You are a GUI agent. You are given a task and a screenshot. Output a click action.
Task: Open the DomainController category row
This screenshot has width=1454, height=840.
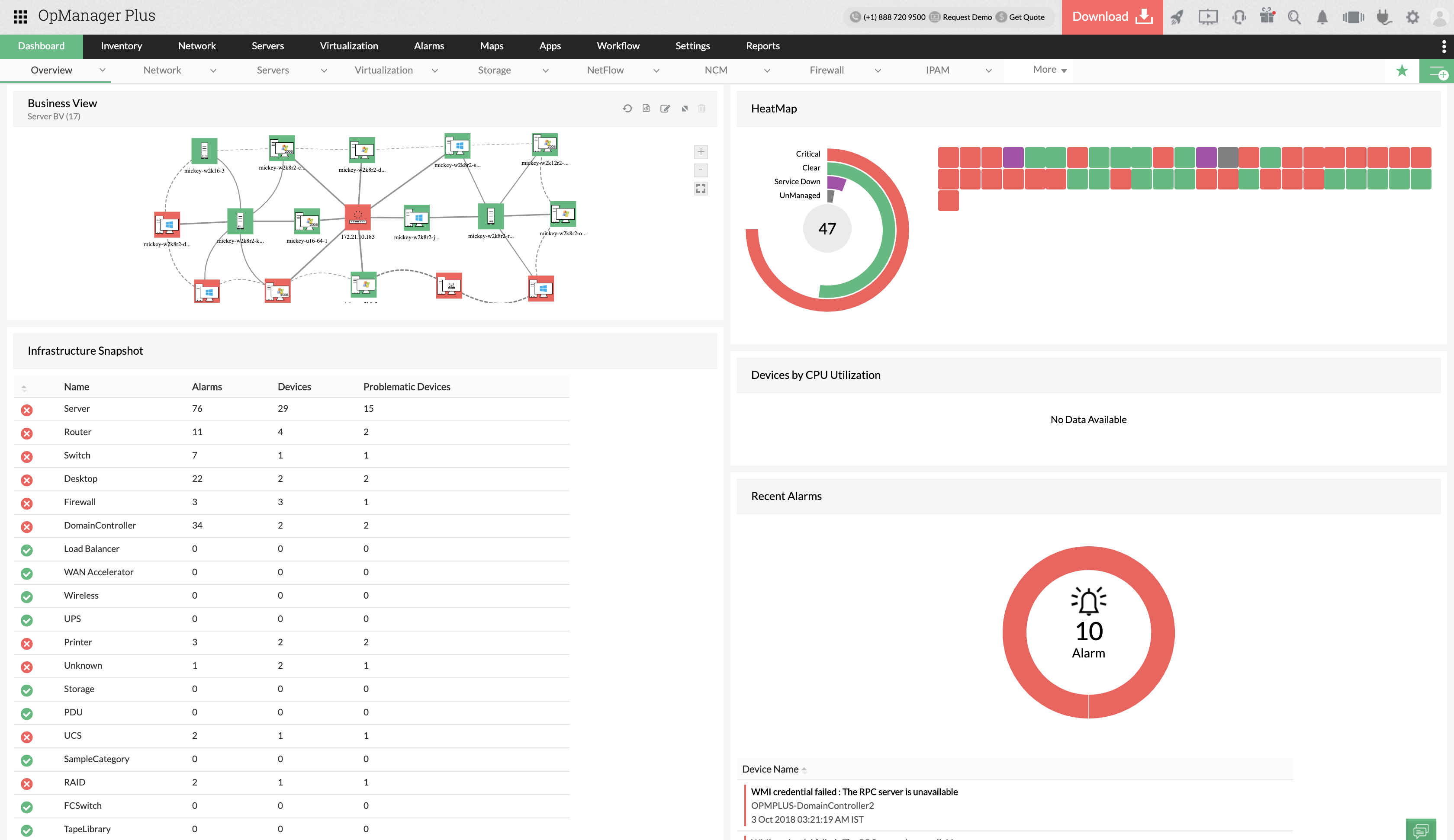291,526
